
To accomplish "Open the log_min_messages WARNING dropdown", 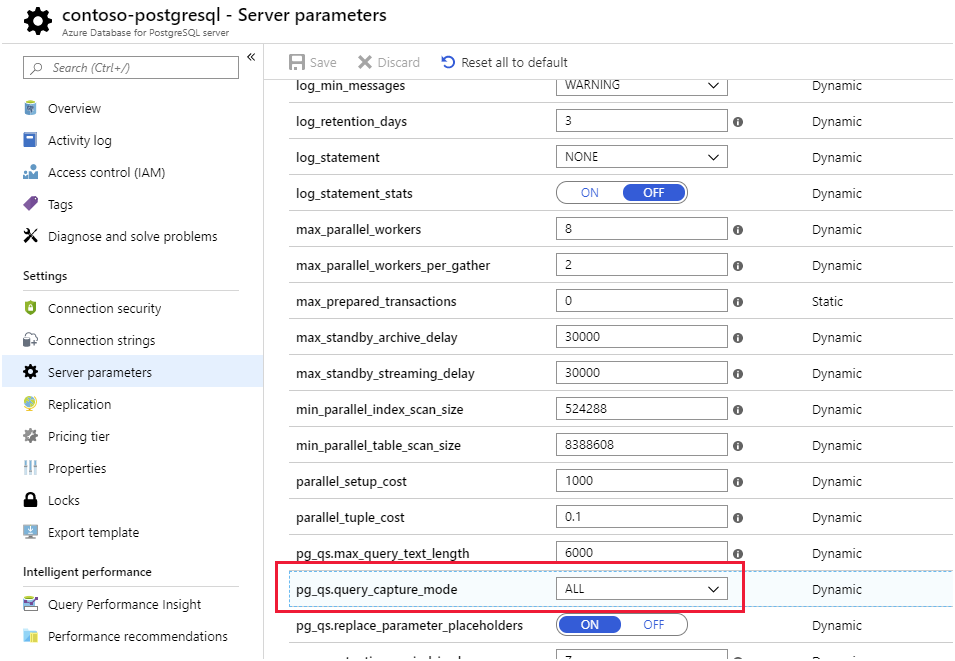I will click(x=641, y=85).
